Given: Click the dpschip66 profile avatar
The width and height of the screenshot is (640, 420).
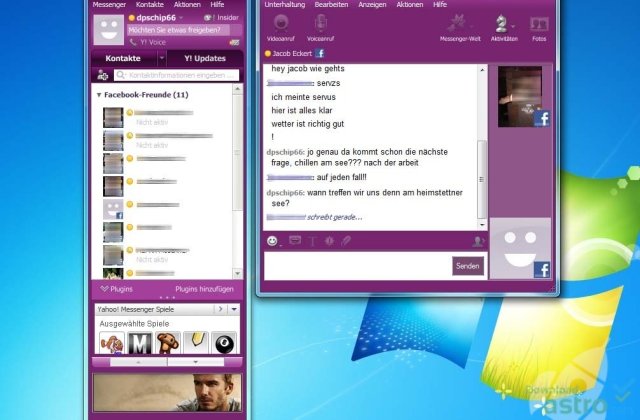Looking at the screenshot, I should (x=109, y=30).
